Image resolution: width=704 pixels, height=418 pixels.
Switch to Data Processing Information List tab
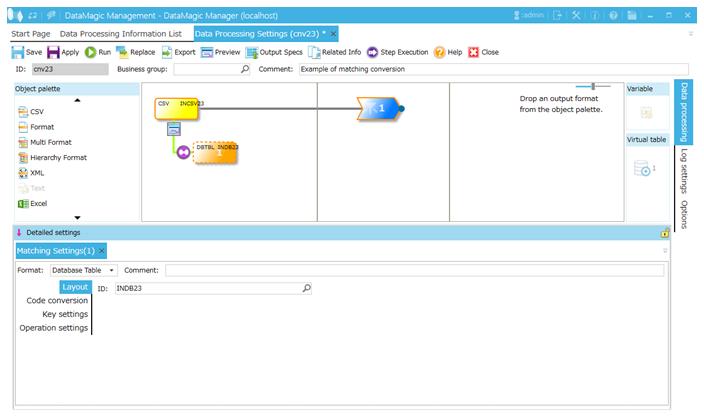(x=120, y=33)
